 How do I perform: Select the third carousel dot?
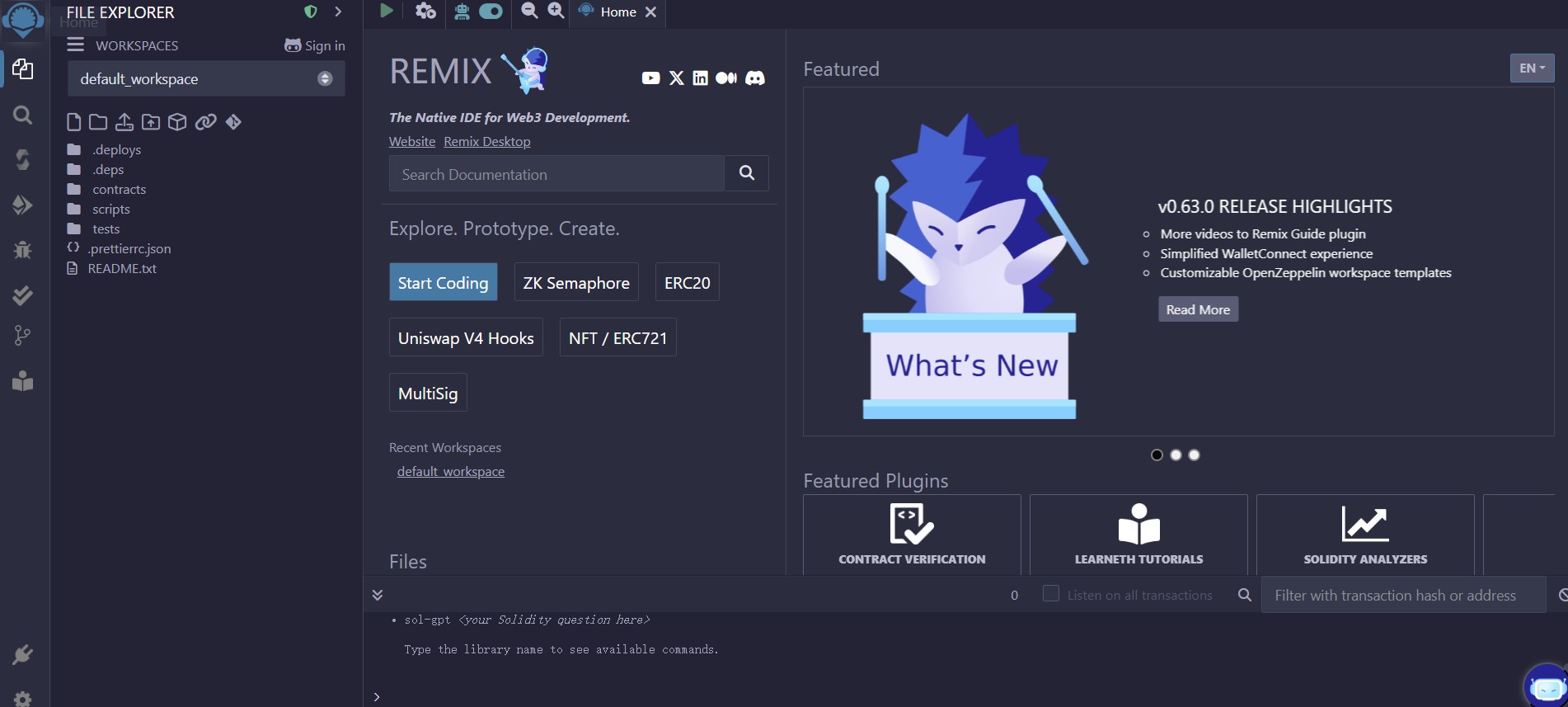coord(1194,455)
